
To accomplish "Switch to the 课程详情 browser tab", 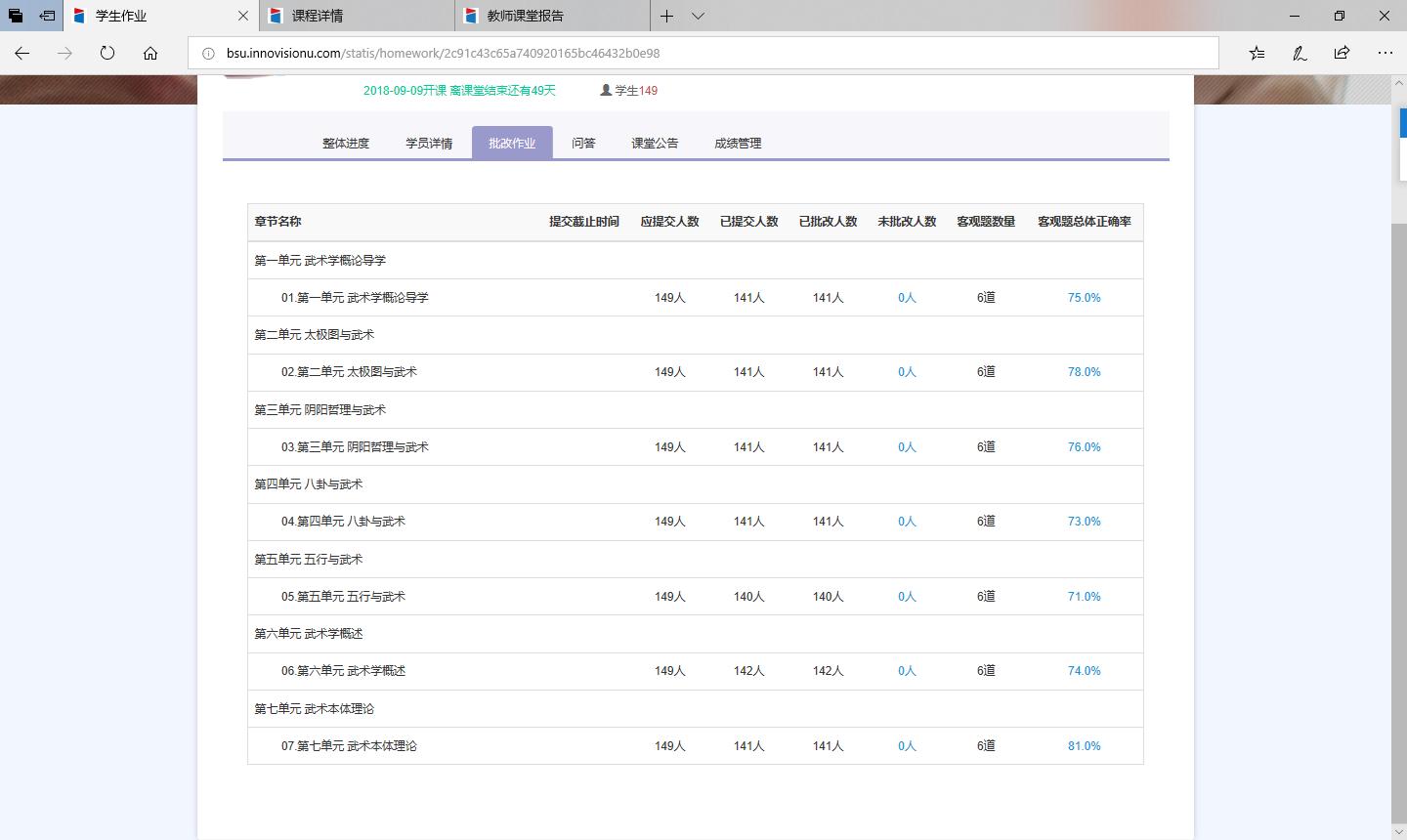I will coord(342,16).
